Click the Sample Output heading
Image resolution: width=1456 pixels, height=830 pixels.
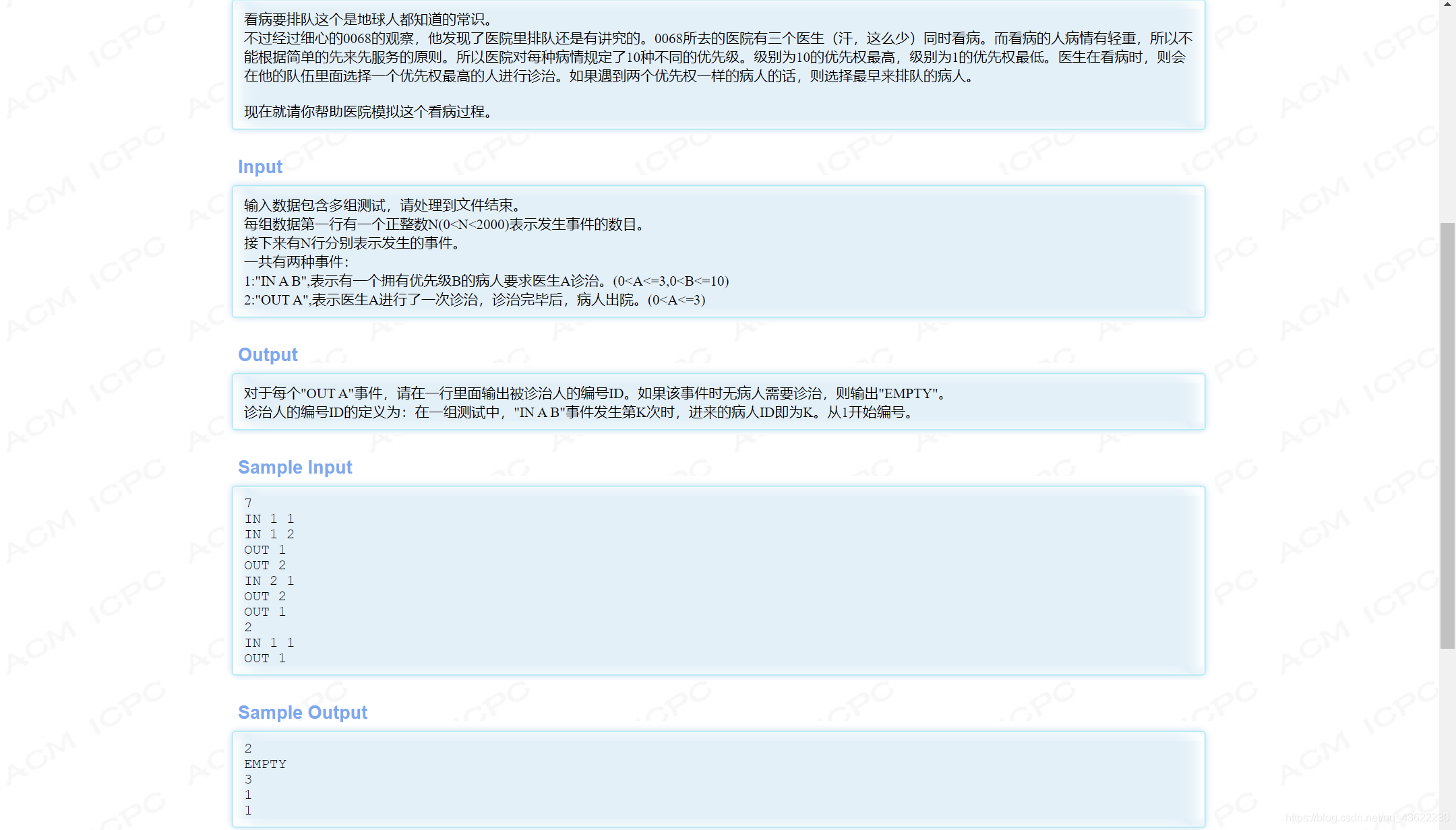(302, 712)
